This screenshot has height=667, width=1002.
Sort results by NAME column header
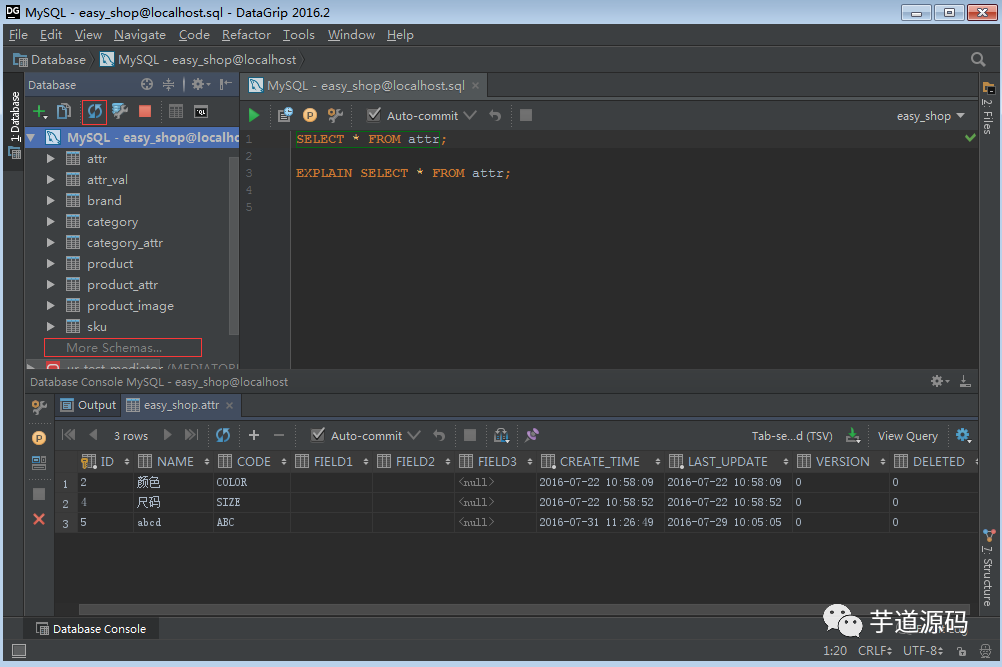(x=174, y=461)
